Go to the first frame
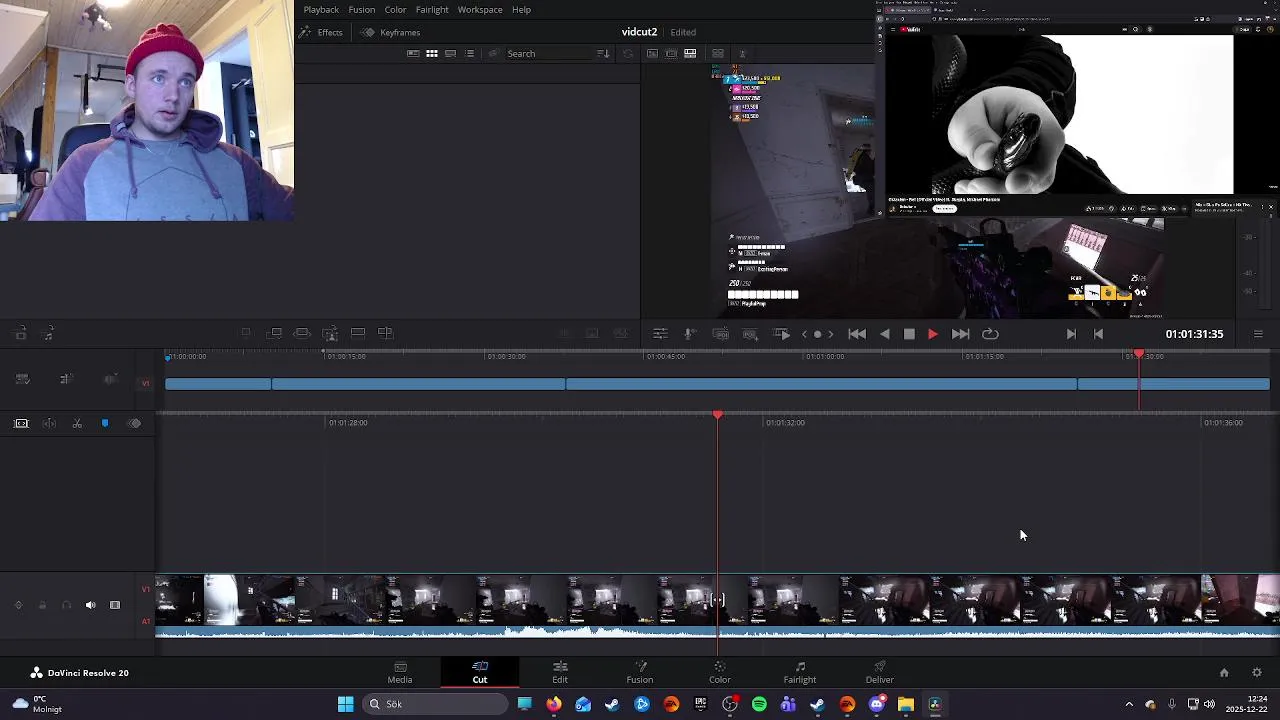This screenshot has width=1280, height=720. tap(857, 334)
